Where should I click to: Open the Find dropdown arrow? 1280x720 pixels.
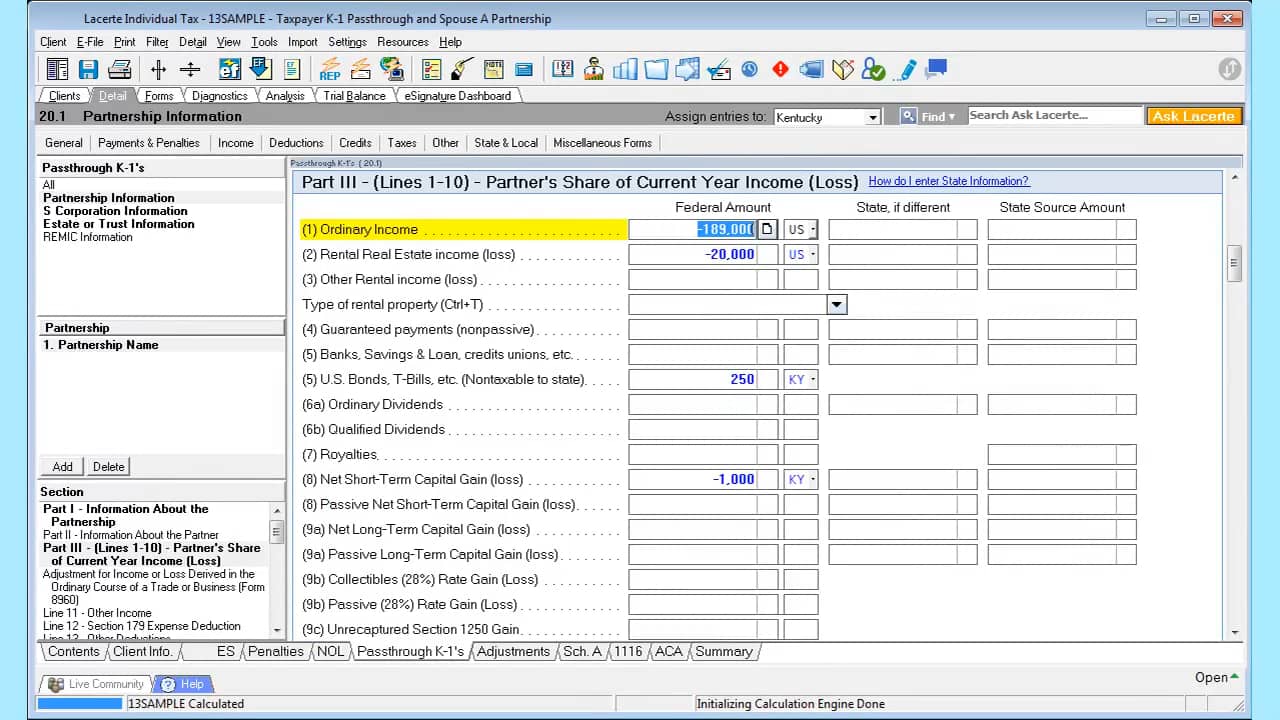(951, 117)
